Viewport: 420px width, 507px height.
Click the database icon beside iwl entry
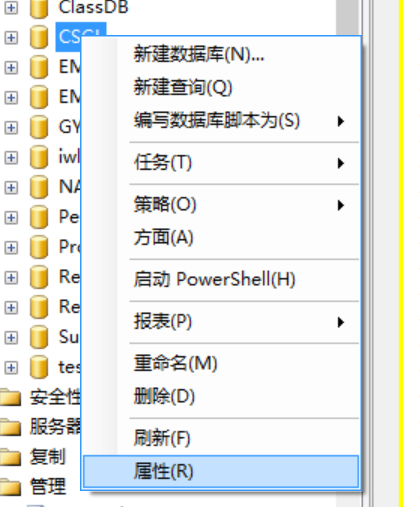pyautogui.click(x=39, y=157)
